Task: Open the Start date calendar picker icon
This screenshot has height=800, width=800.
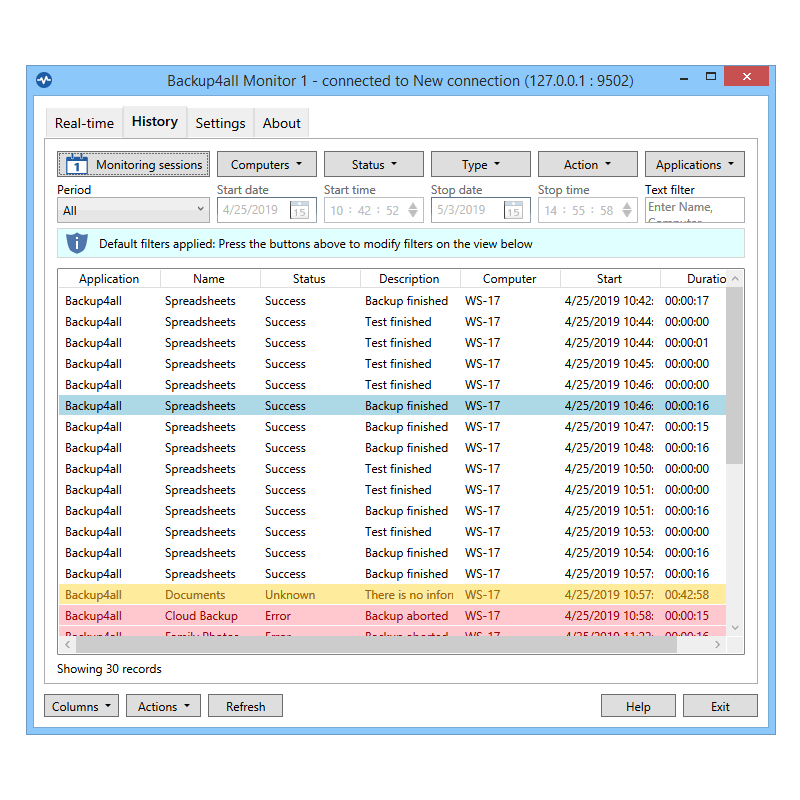Action: pos(299,210)
